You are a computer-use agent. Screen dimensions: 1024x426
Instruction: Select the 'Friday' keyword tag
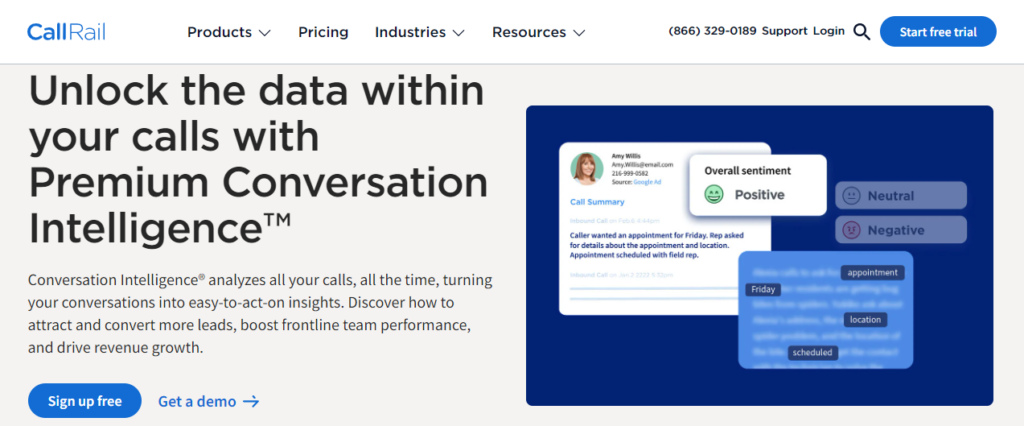click(x=763, y=289)
